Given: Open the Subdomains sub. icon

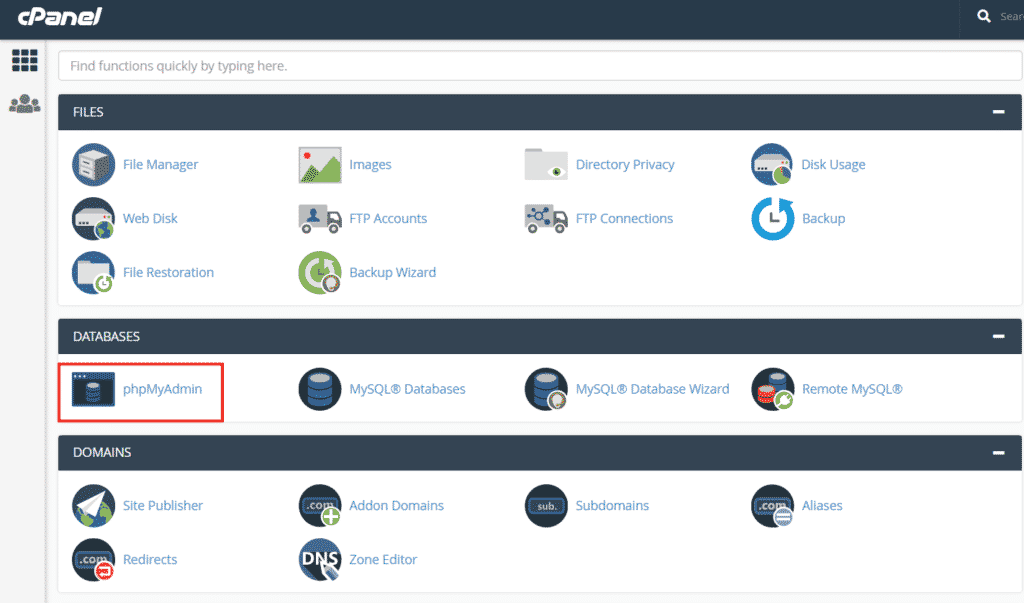Looking at the screenshot, I should (x=546, y=506).
